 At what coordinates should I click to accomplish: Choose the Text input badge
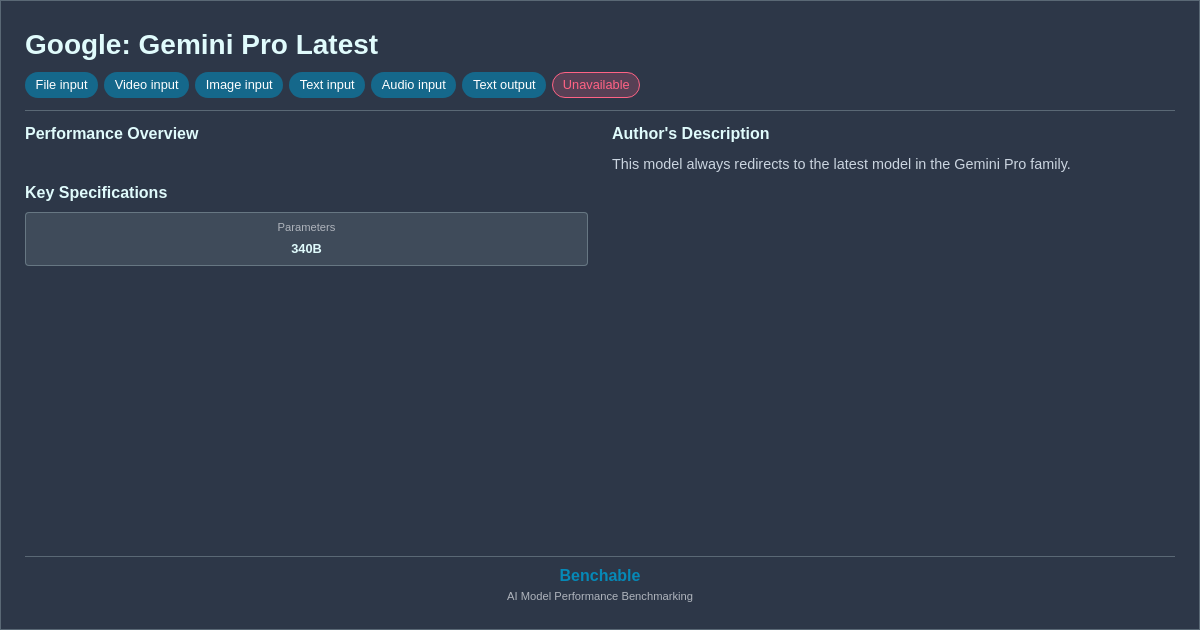coord(327,85)
